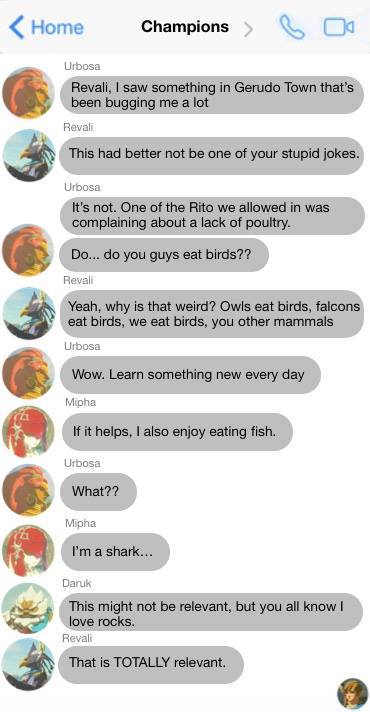The height and width of the screenshot is (712, 370).
Task: Tap the read-receipt avatar at bottom right
Action: [x=352, y=693]
